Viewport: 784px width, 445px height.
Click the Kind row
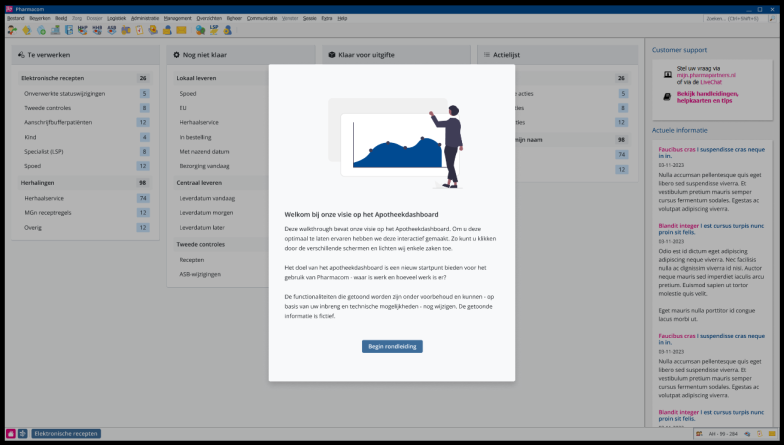(85, 137)
